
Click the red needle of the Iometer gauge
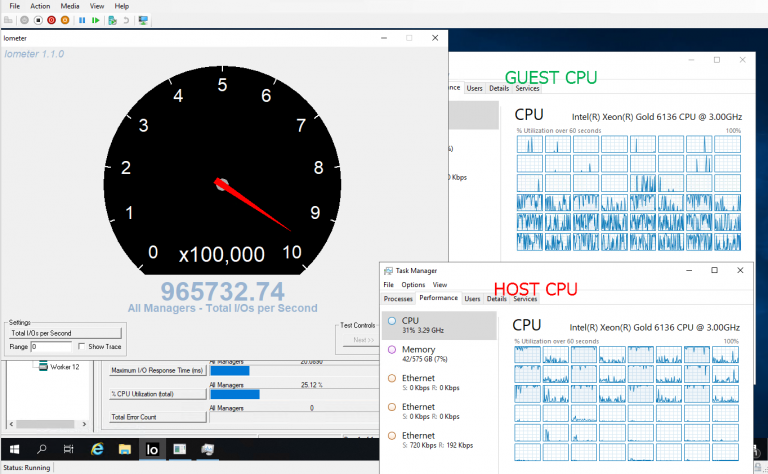tap(253, 206)
